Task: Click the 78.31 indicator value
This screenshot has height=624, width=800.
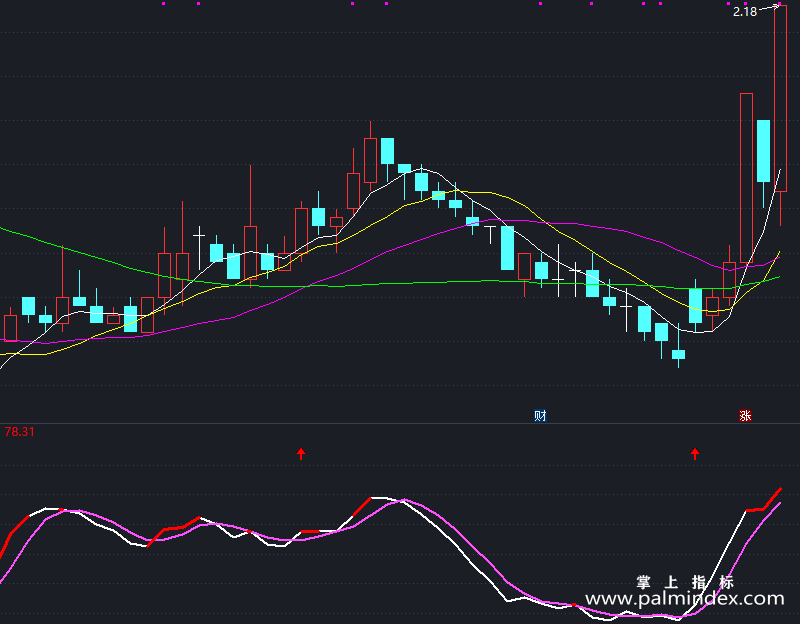Action: click(x=19, y=432)
